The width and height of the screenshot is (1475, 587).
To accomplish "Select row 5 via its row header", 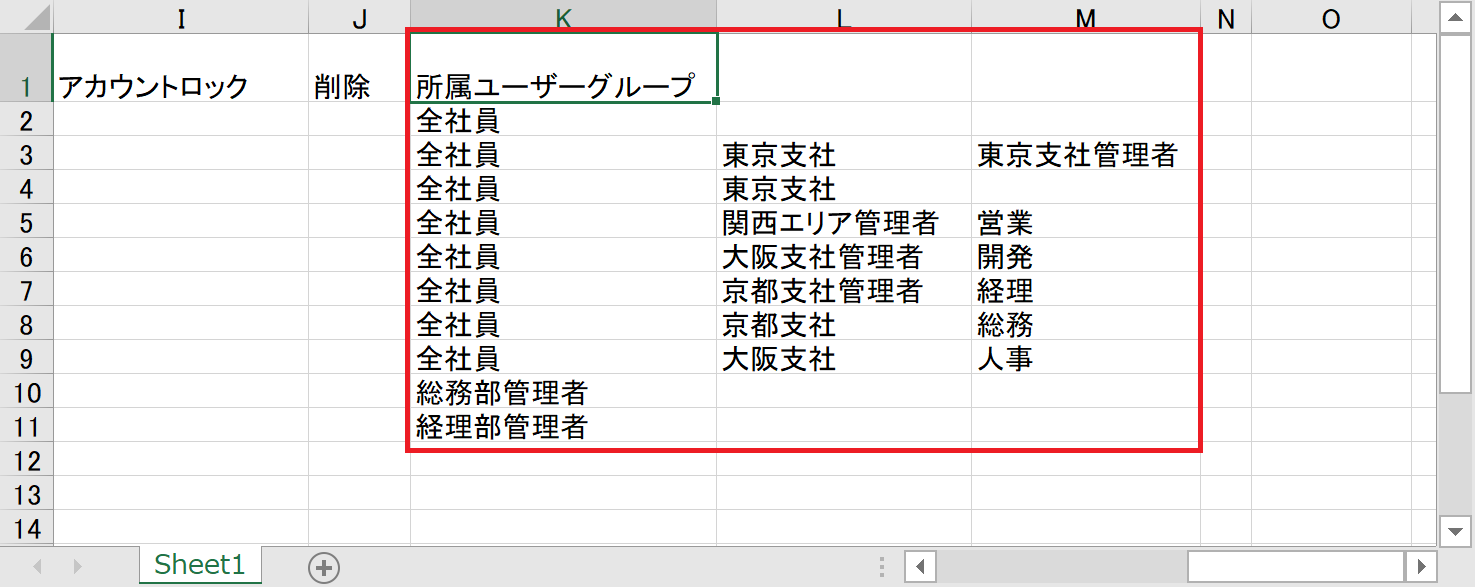I will click(26, 222).
